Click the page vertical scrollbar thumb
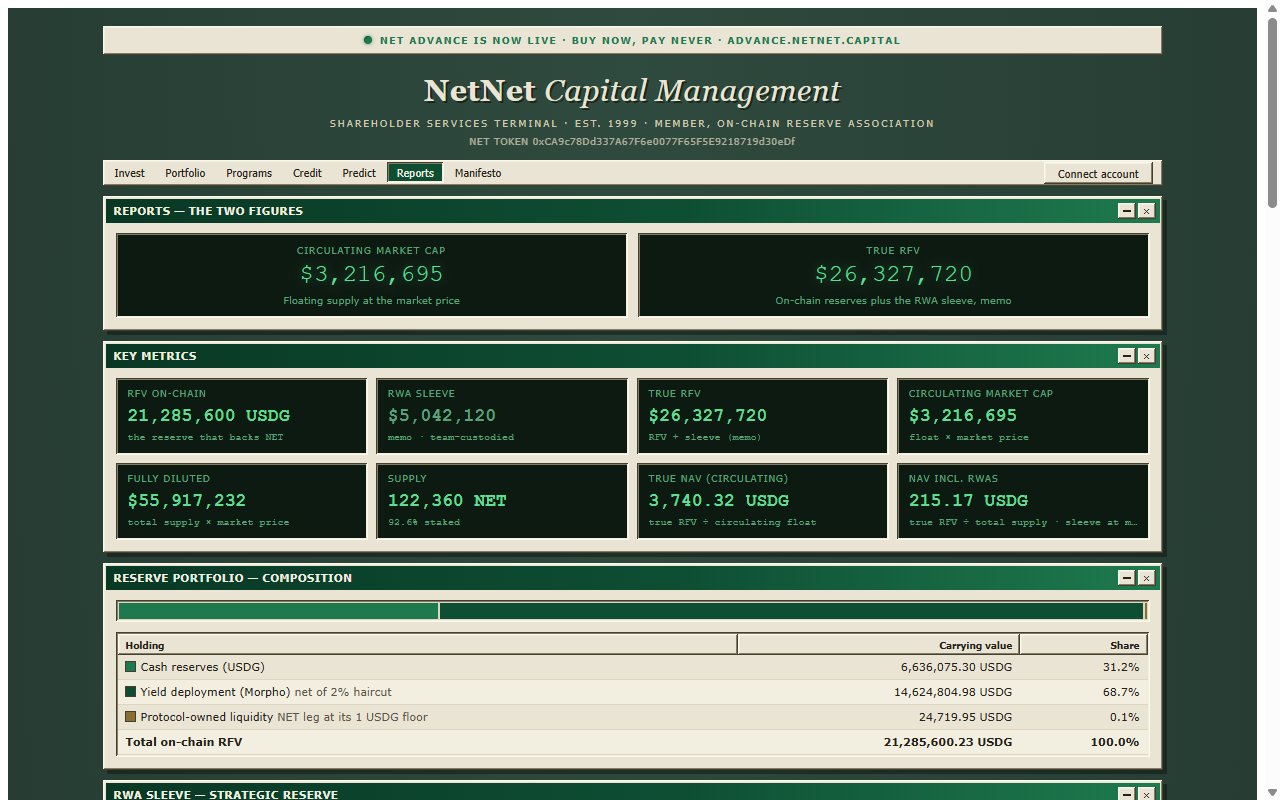The image size is (1280, 800). [1272, 115]
